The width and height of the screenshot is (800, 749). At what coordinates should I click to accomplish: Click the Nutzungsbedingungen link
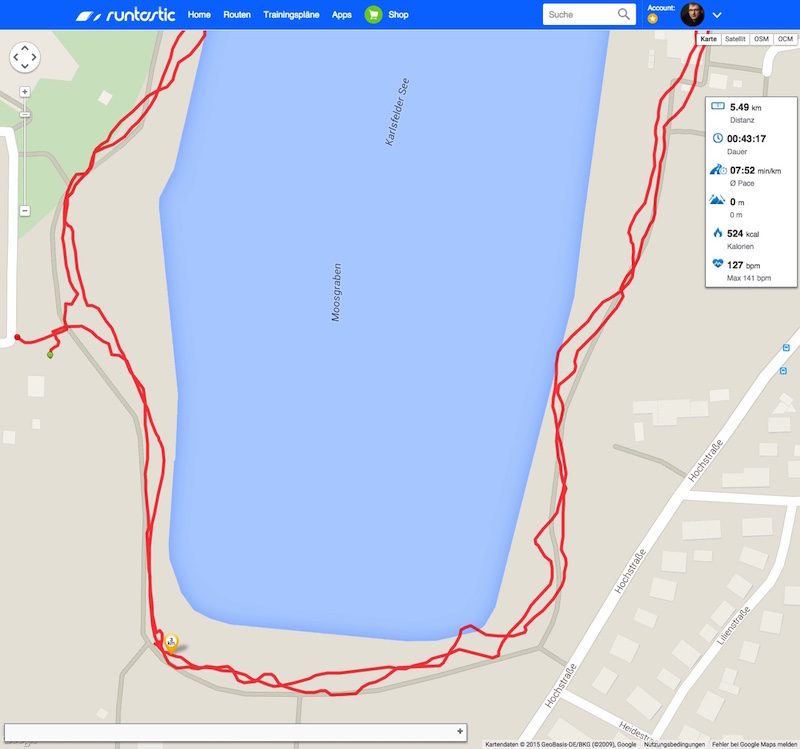coord(674,744)
